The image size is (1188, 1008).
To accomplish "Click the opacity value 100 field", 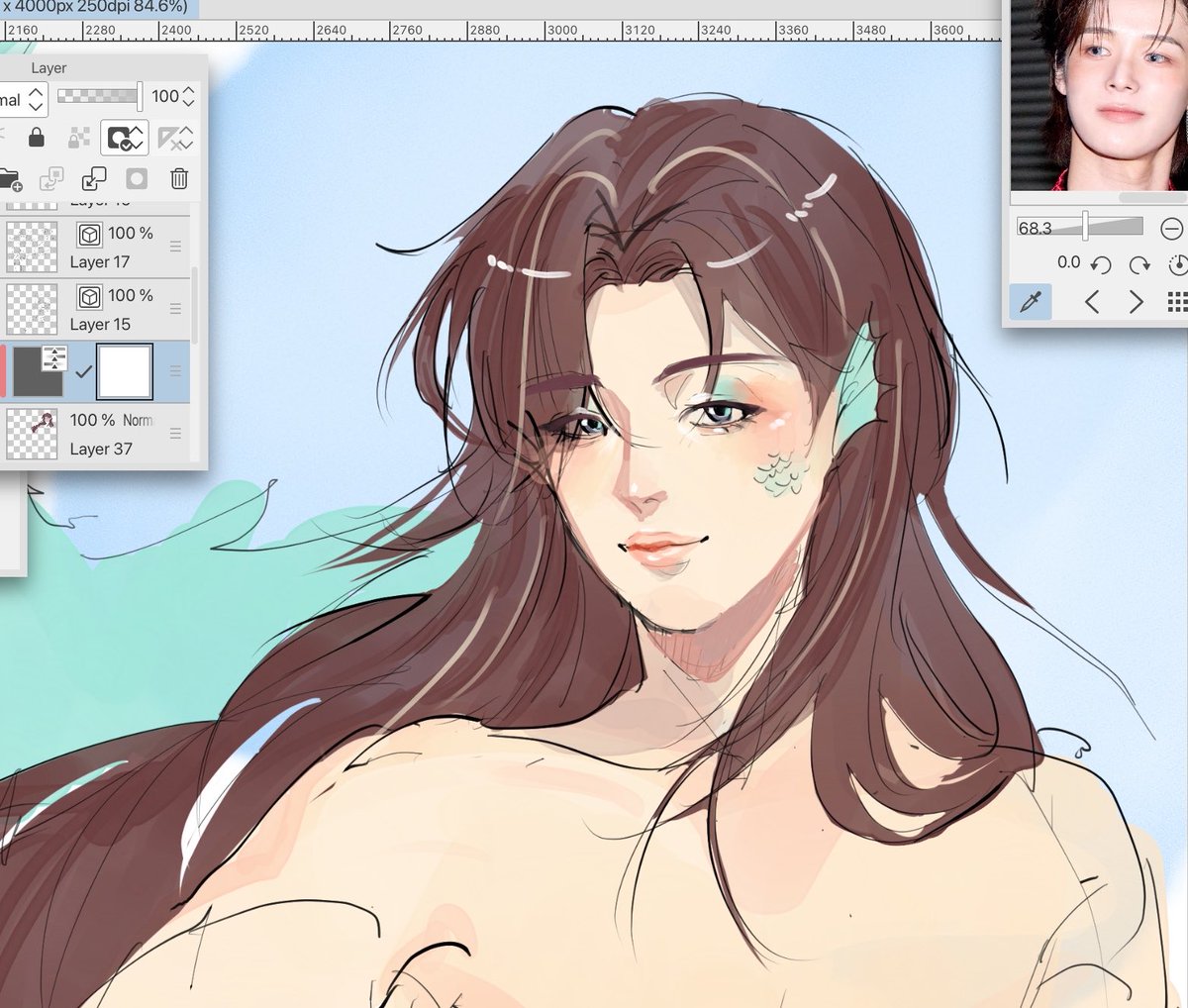I will click(164, 96).
